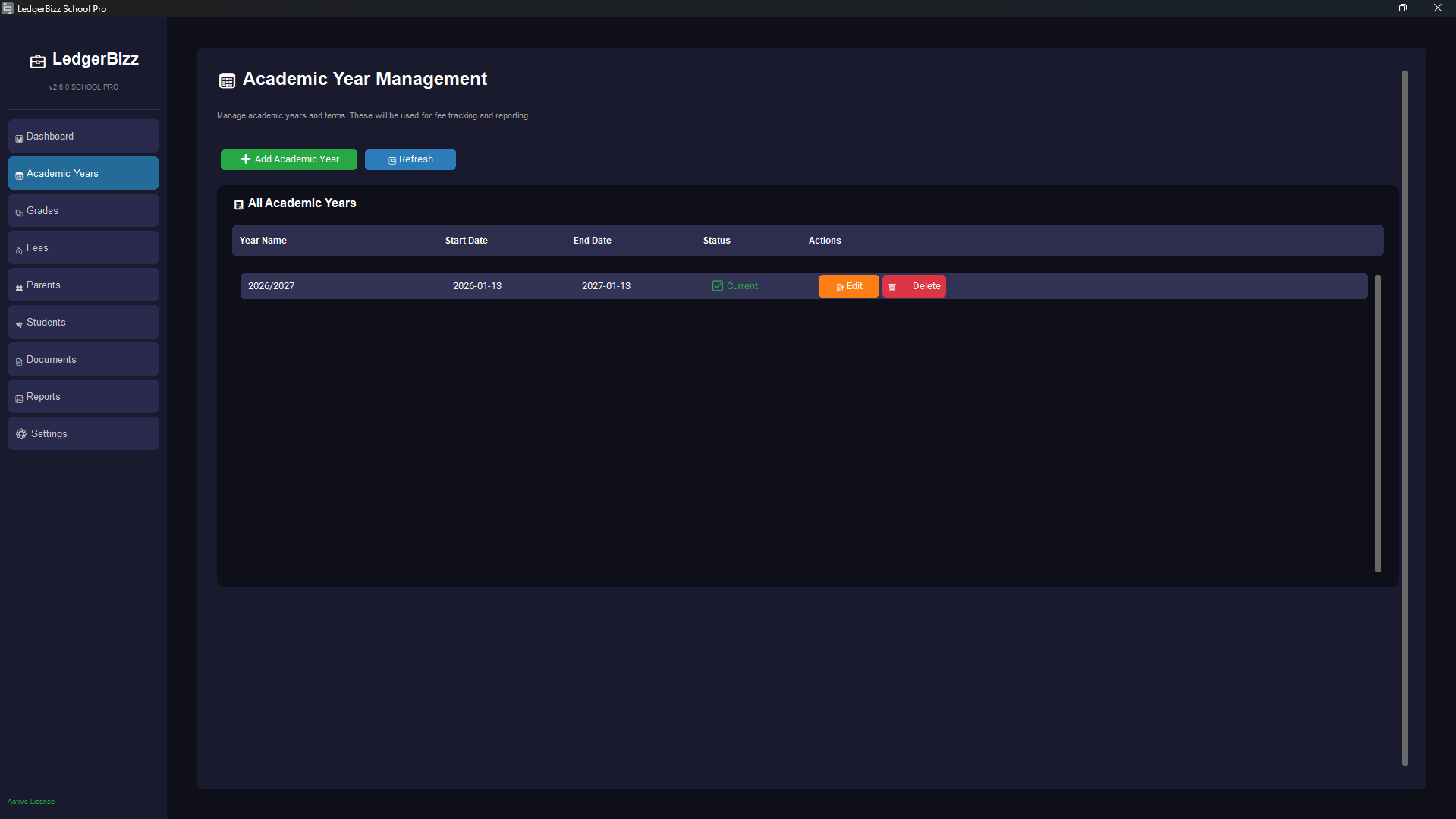Open the Fees section

(83, 248)
